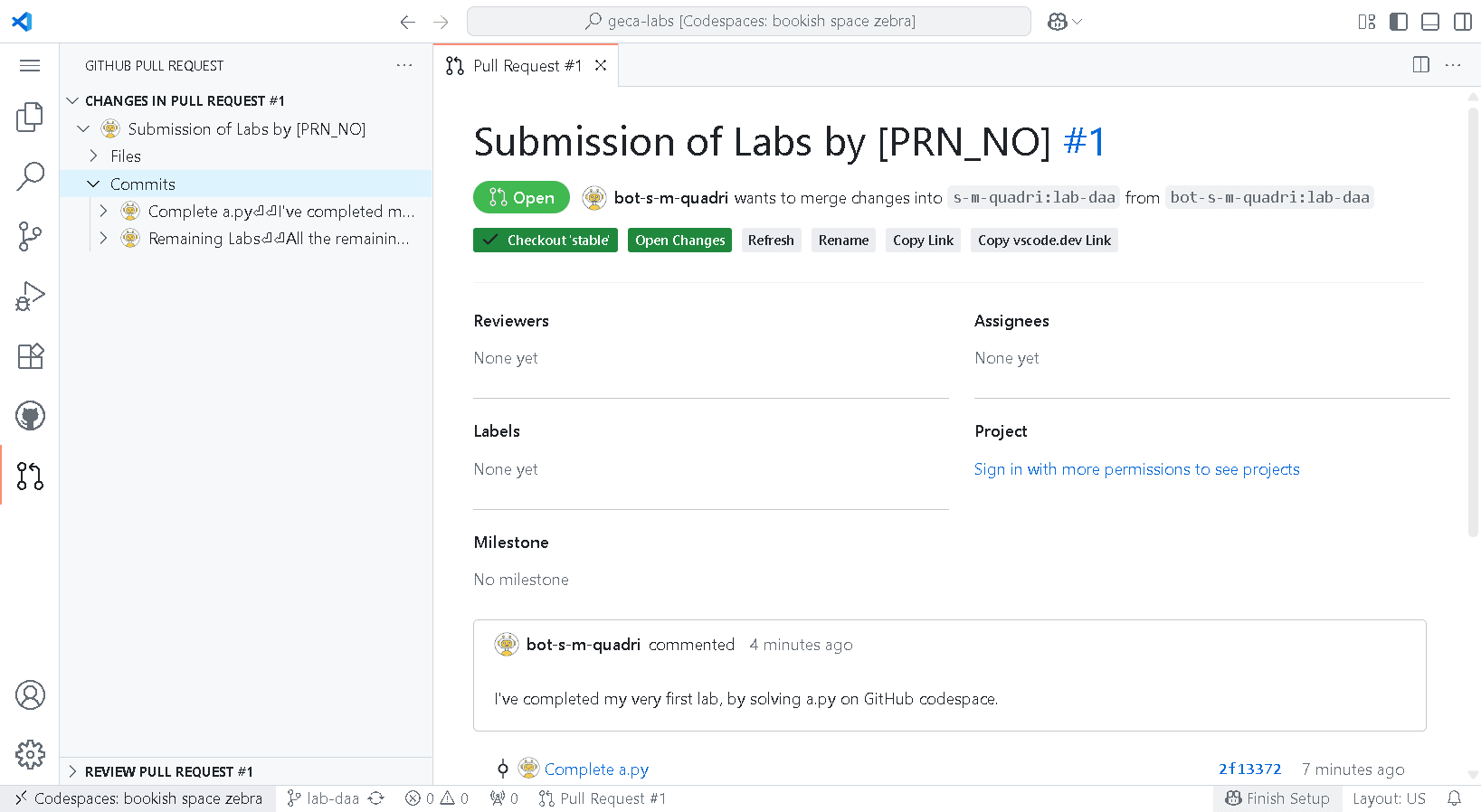Click the editor vertical scrollbar
The width and height of the screenshot is (1481, 812).
pyautogui.click(x=1473, y=321)
